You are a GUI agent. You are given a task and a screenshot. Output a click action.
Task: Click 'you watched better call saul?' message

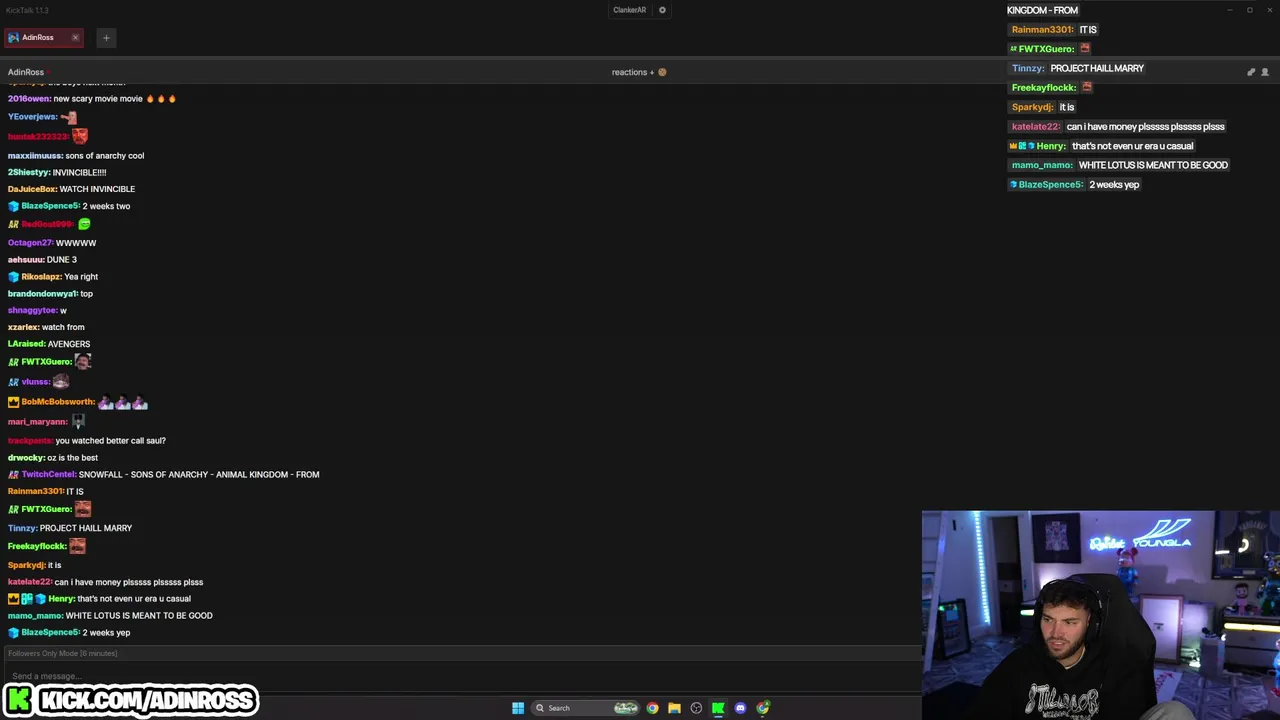111,441
